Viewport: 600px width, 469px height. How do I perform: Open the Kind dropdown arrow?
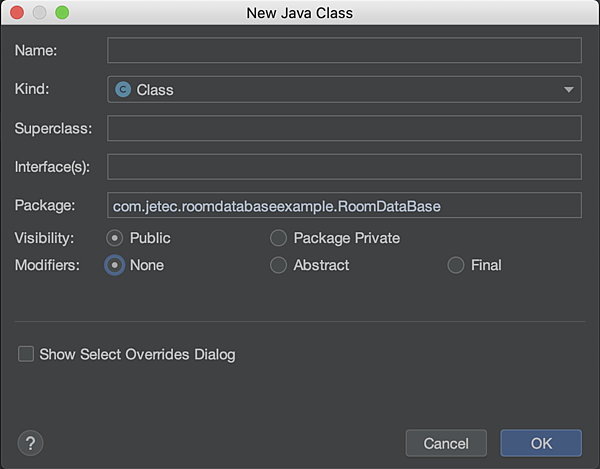(569, 90)
